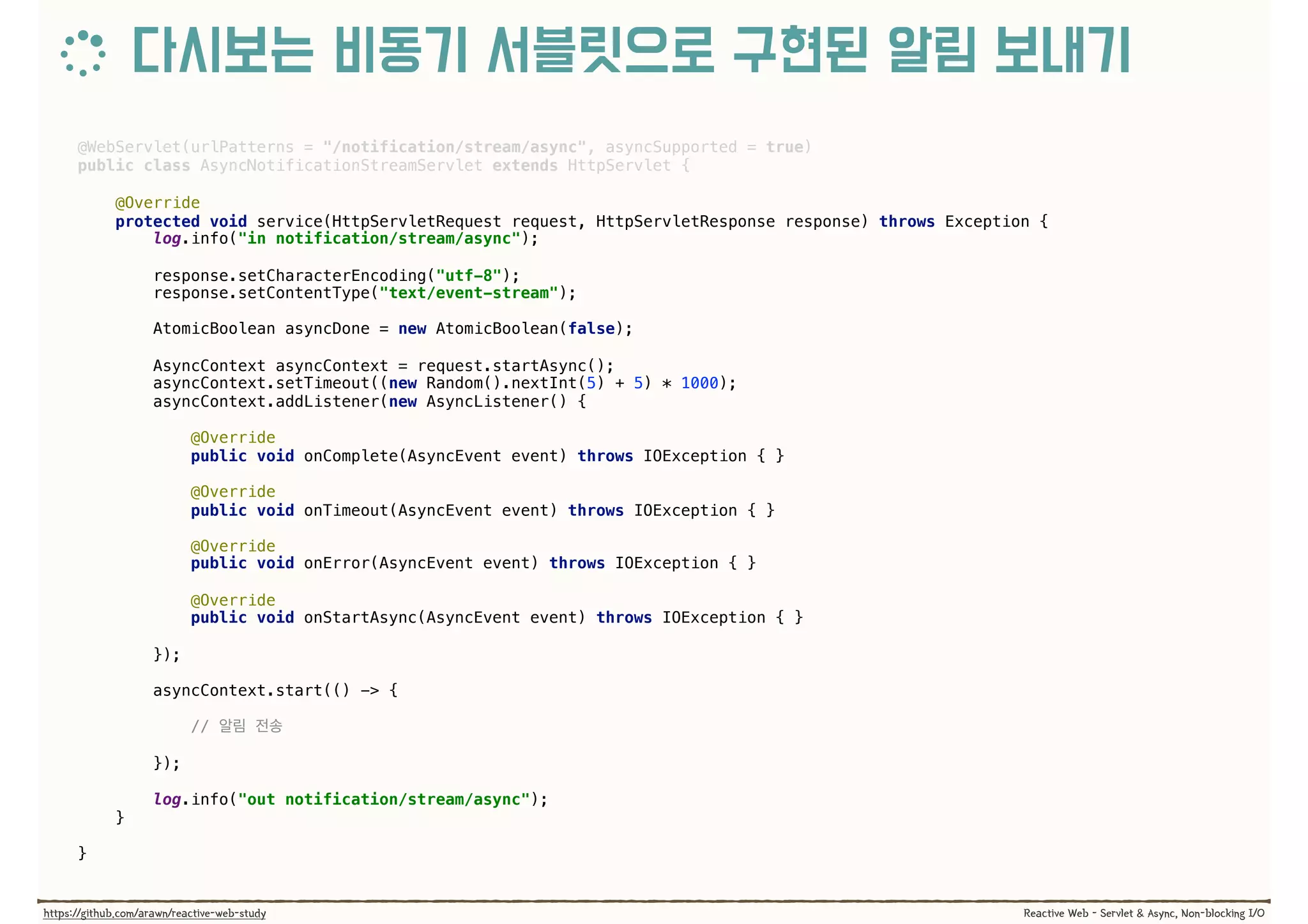The width and height of the screenshot is (1308, 924).
Task: Click the AtomicBoolean asyncDone declaration line
Action: [393, 329]
